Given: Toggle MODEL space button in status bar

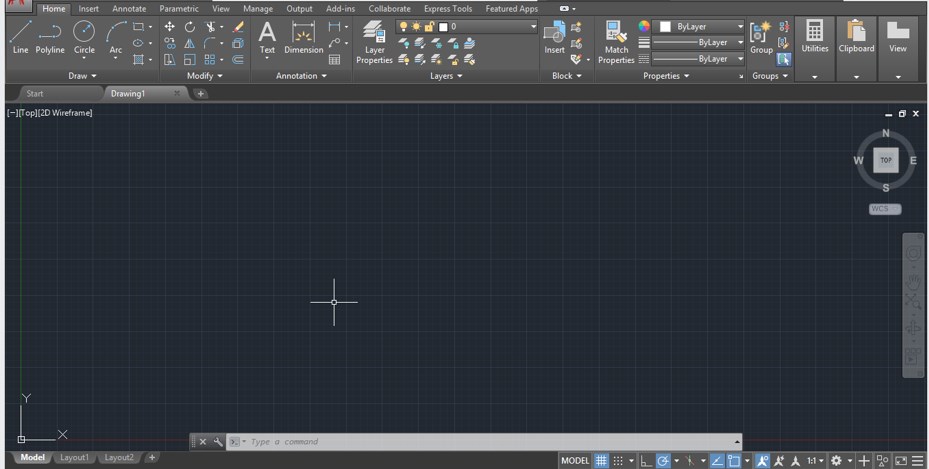Looking at the screenshot, I should tap(574, 461).
